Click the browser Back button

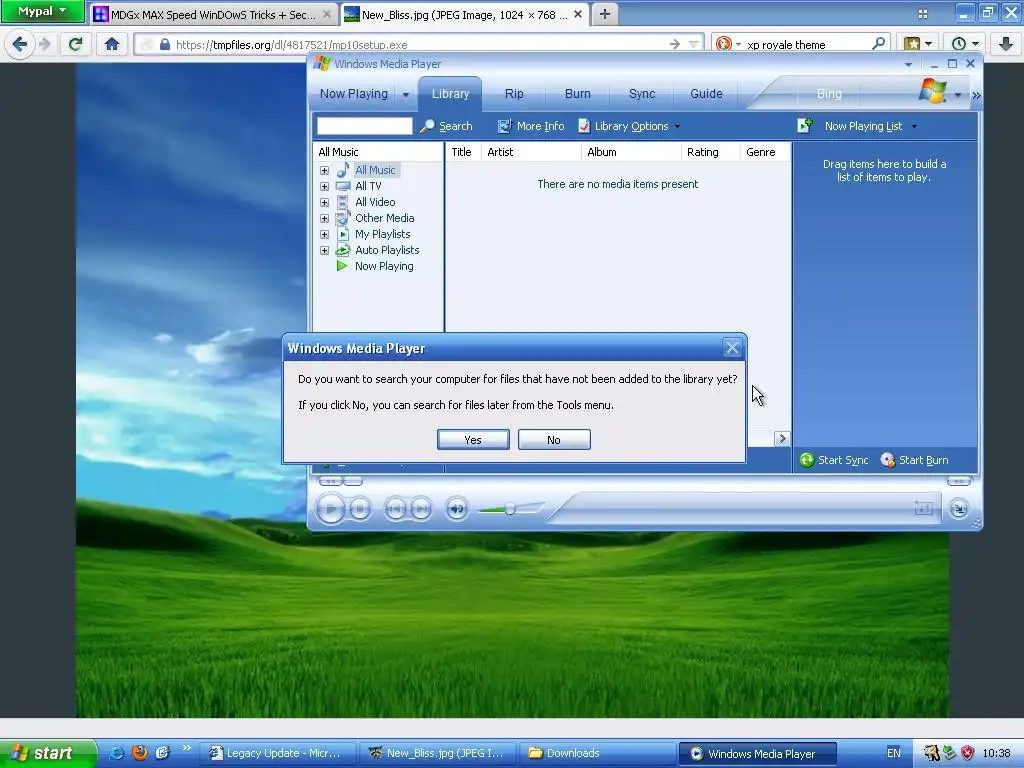pos(20,44)
